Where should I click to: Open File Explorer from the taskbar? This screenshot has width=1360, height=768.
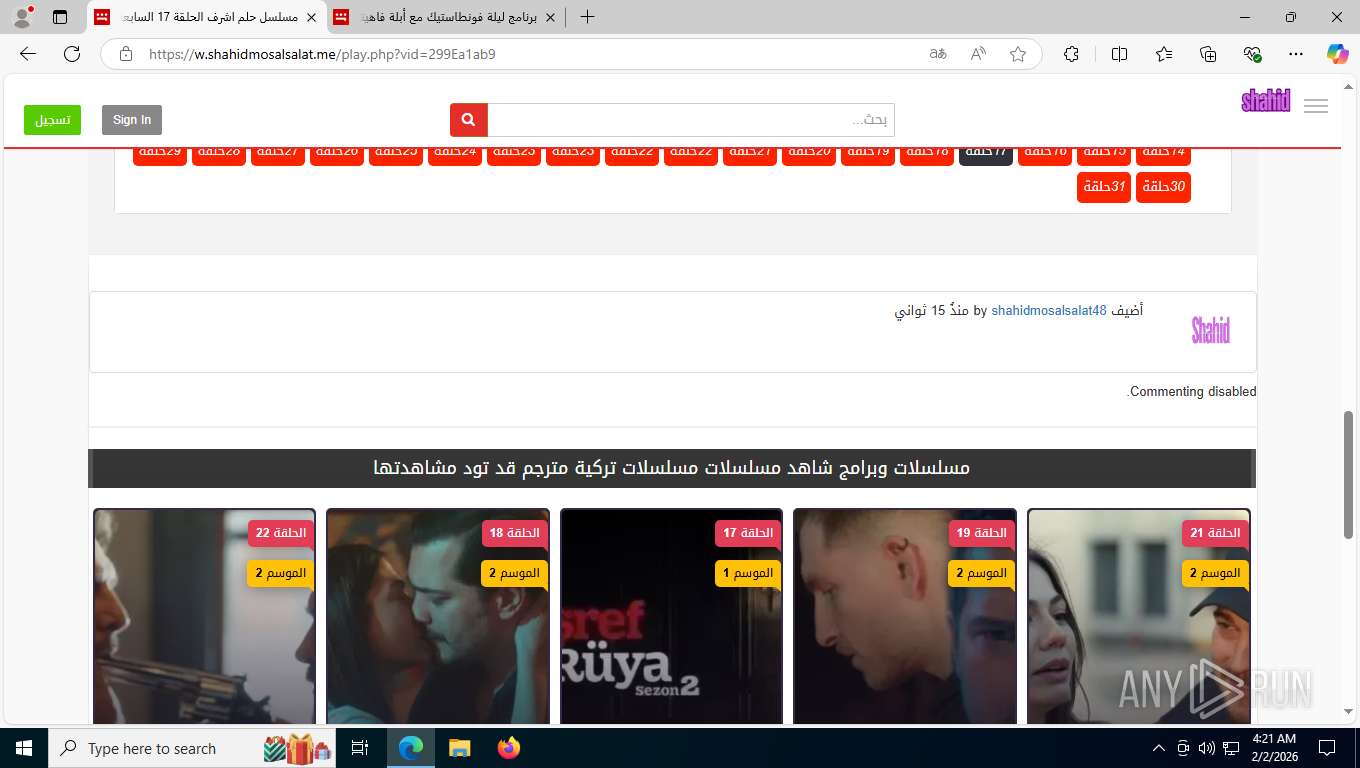tap(459, 748)
